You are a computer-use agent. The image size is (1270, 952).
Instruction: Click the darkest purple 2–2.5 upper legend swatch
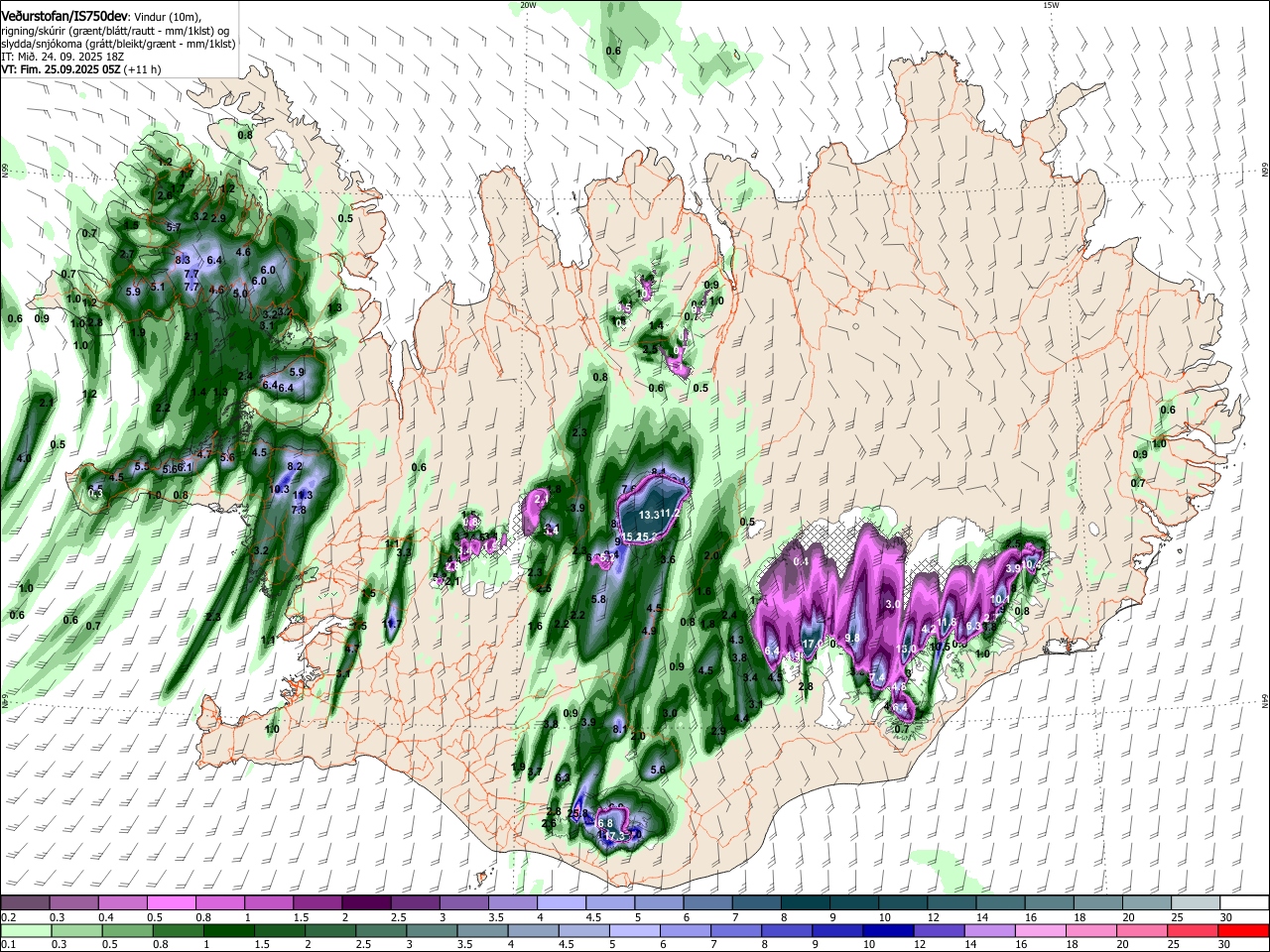tap(365, 902)
